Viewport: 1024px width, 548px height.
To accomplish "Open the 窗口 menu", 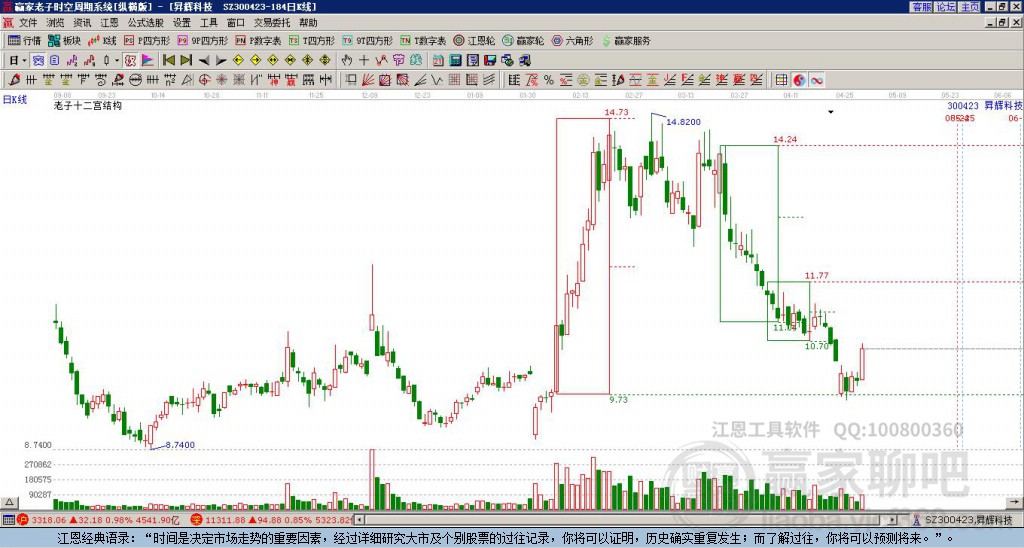I will click(236, 23).
